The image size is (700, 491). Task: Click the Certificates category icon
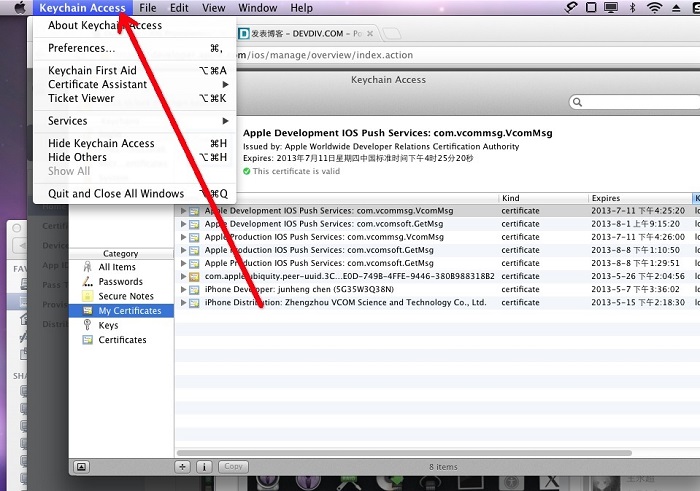[88, 340]
